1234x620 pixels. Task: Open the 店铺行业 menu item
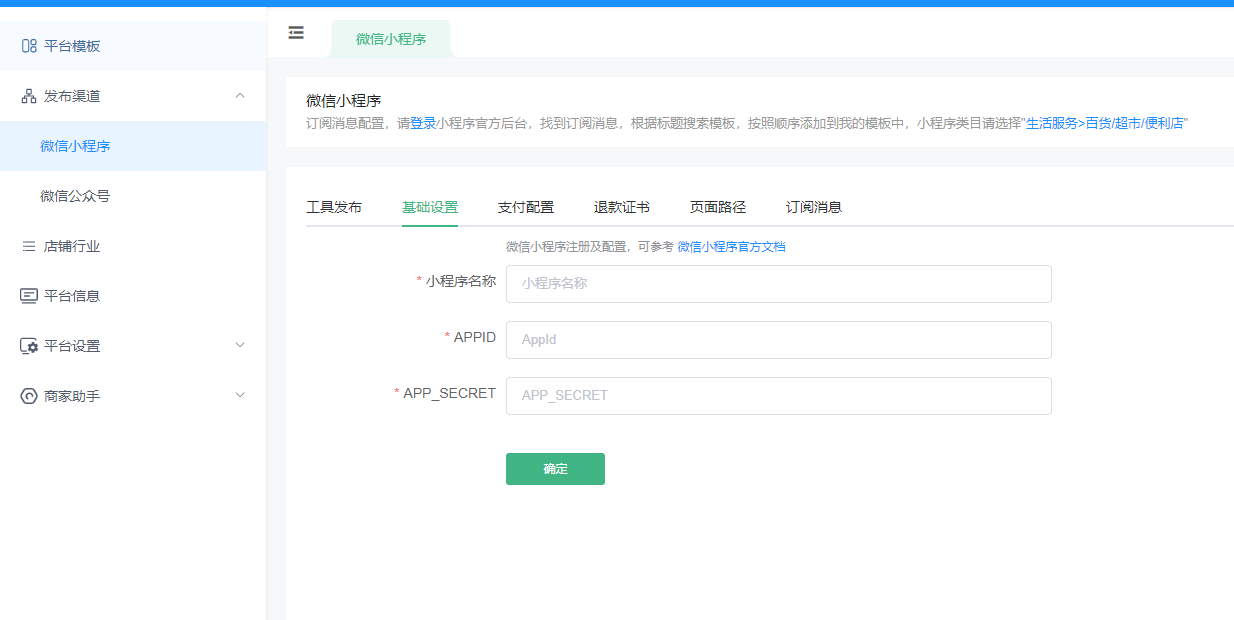tap(133, 246)
